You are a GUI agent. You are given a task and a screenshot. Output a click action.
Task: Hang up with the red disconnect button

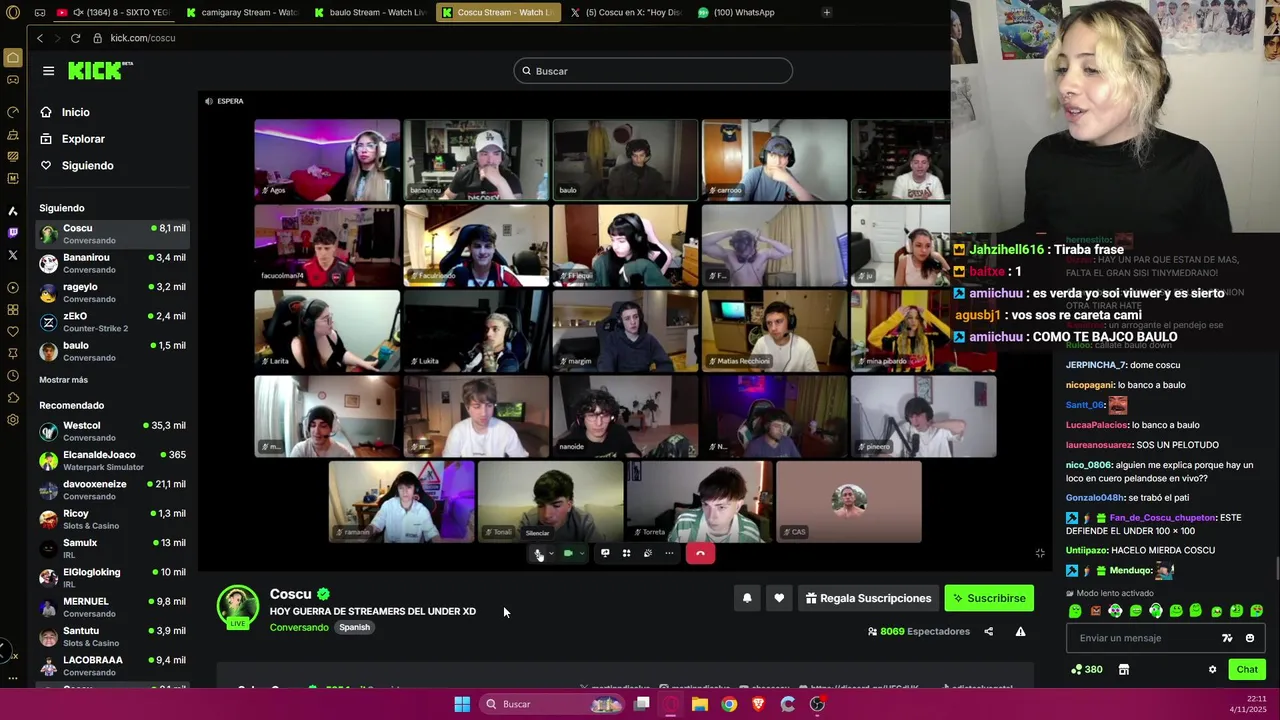click(x=700, y=553)
